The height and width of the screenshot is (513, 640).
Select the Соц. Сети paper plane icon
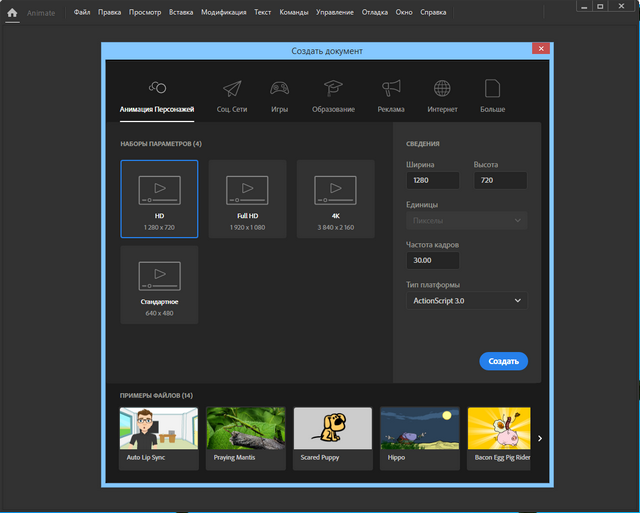point(232,89)
